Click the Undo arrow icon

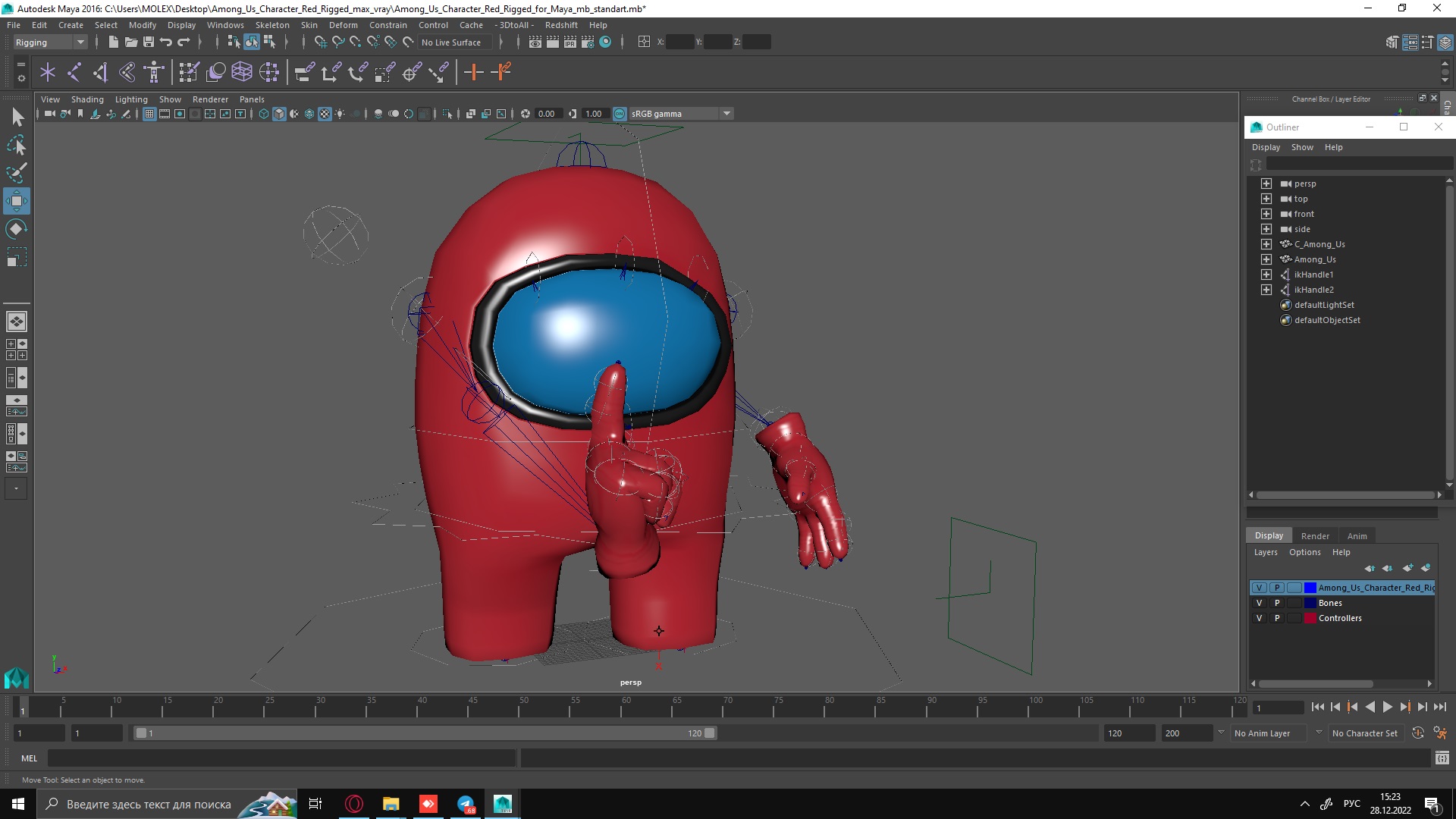pyautogui.click(x=166, y=42)
